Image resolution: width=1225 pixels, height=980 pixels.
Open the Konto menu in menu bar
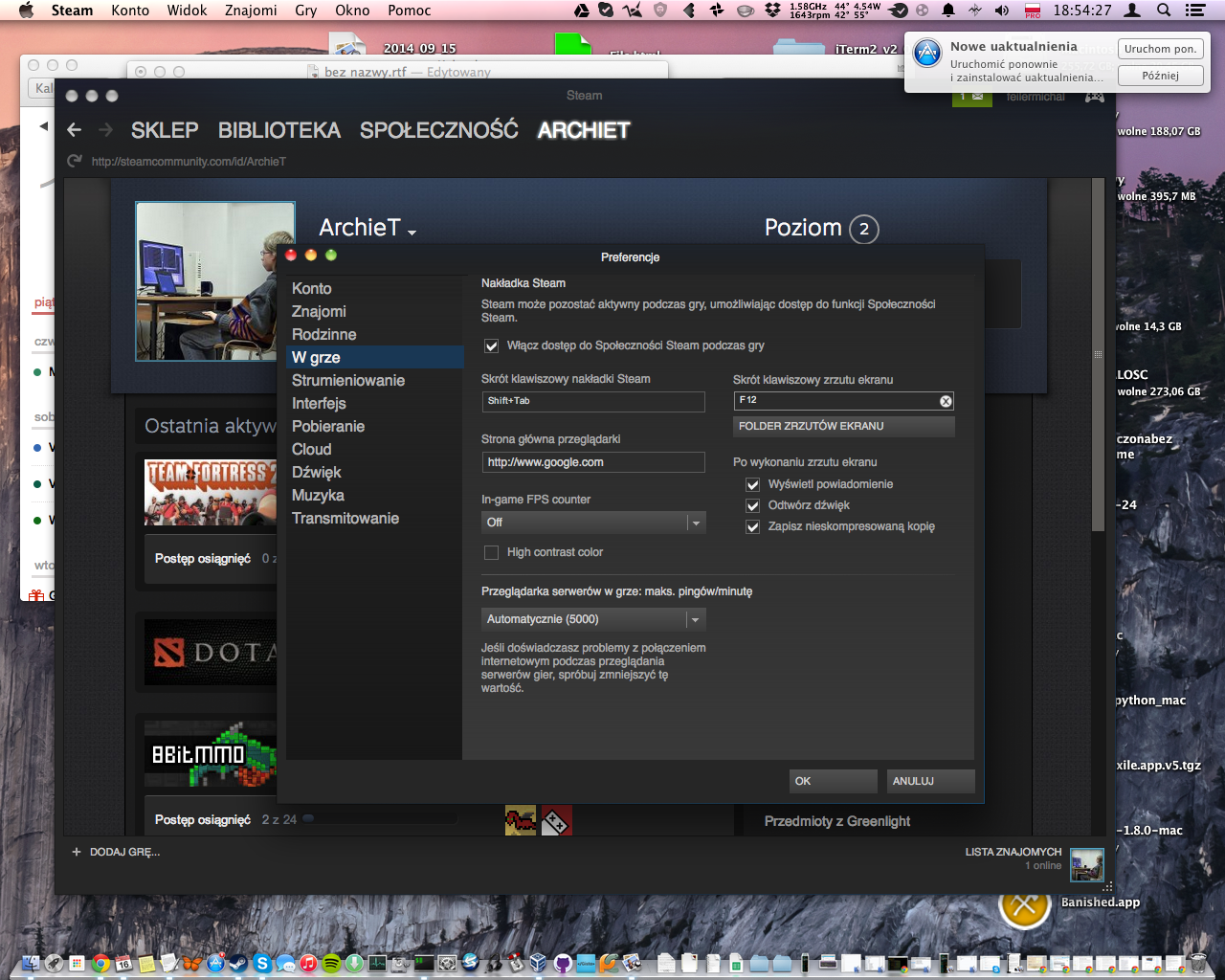[130, 11]
